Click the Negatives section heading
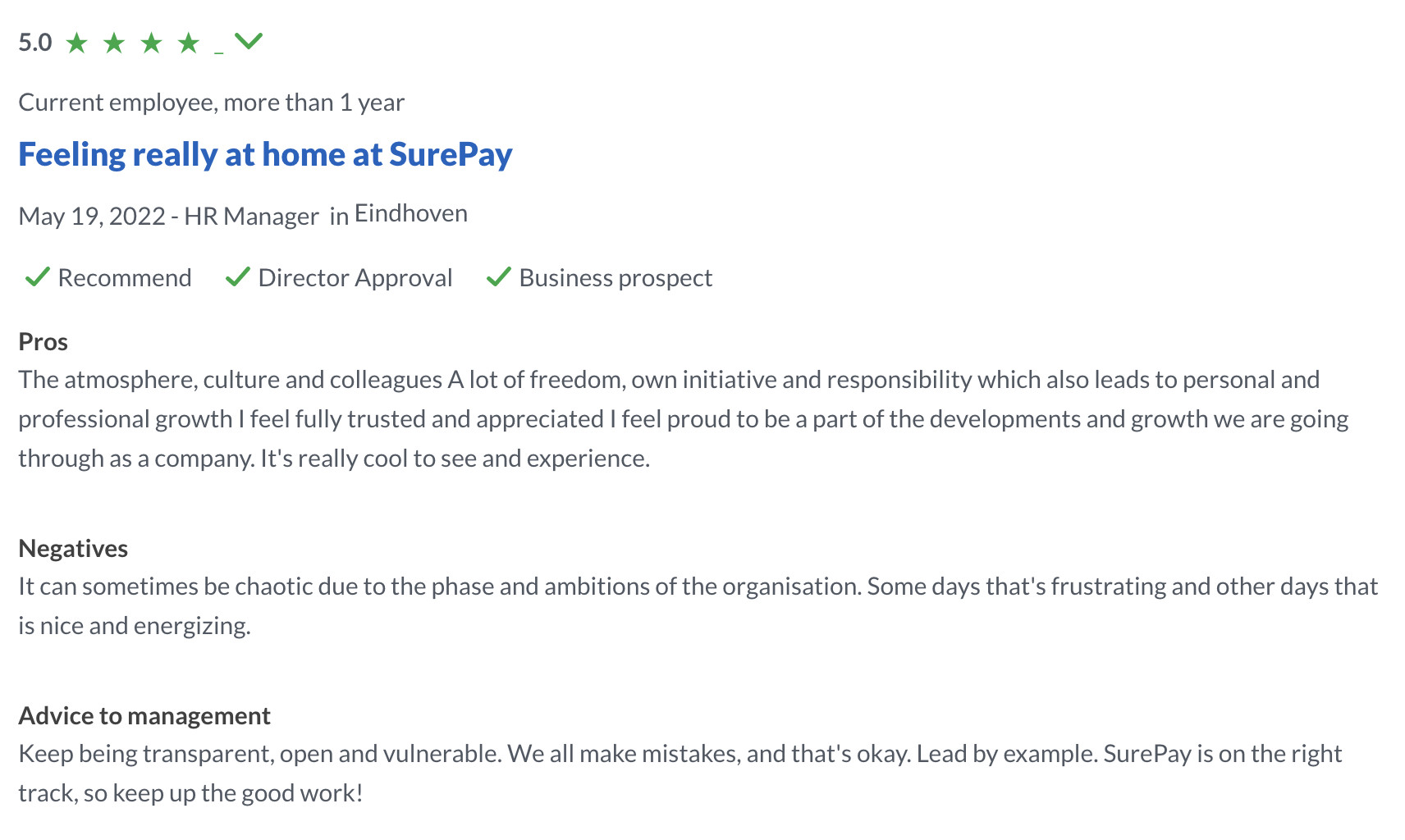This screenshot has width=1405, height=840. [x=73, y=548]
